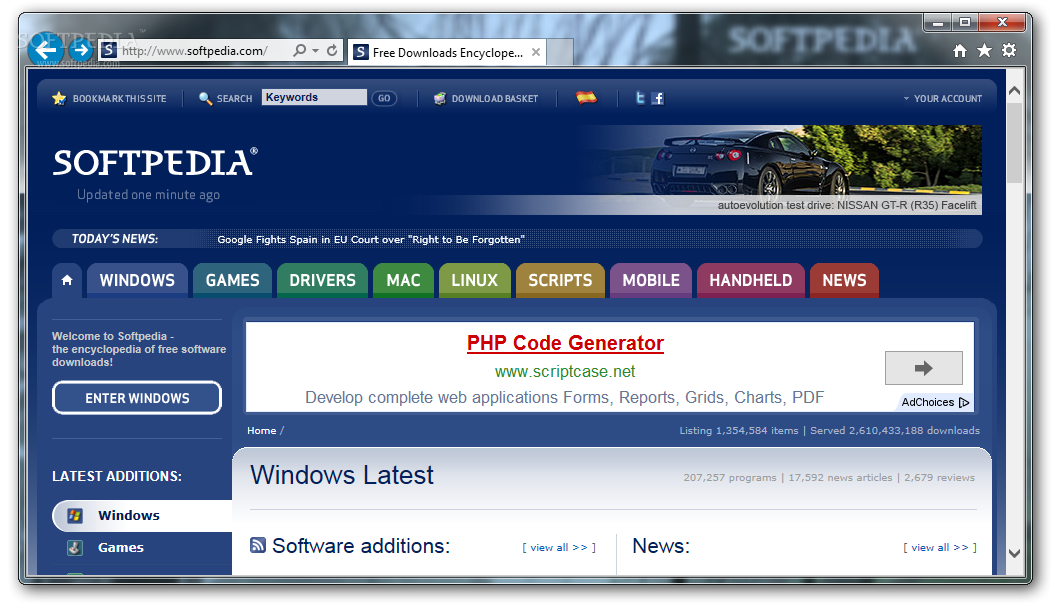Focus the Keywords search field

point(314,97)
